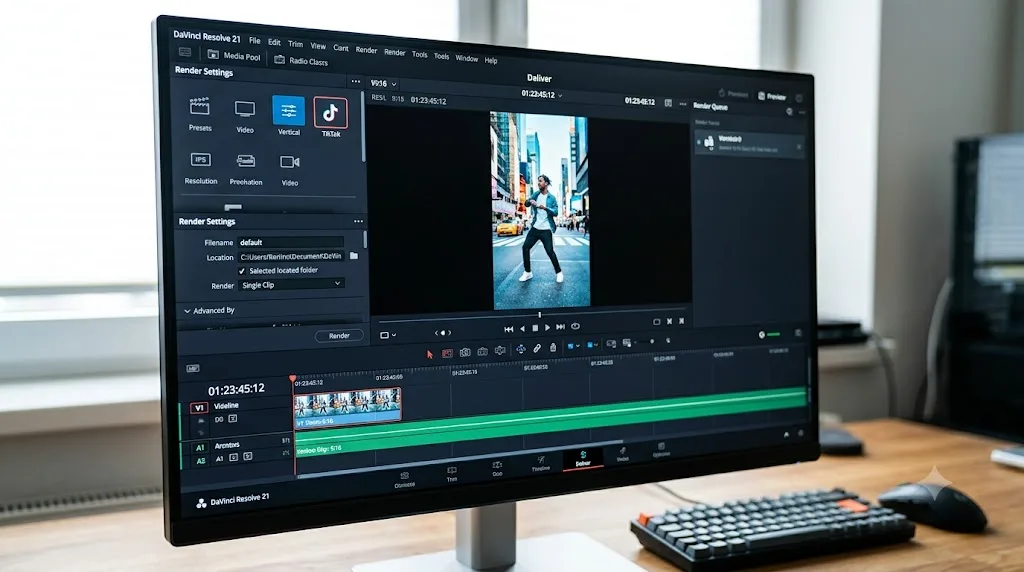Viewport: 1024px width, 572px height.
Task: Switch to the Deliver page tab
Action: pos(583,458)
